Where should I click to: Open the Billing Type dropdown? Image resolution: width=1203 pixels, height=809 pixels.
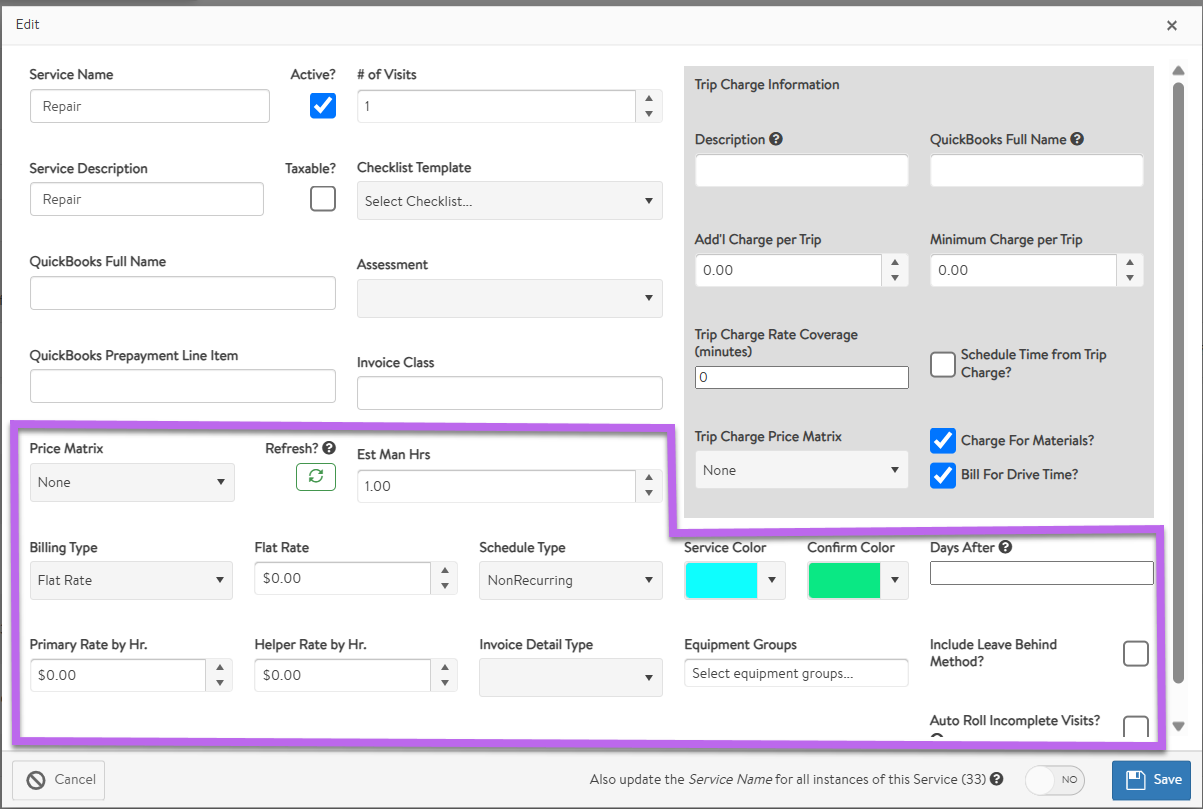131,580
